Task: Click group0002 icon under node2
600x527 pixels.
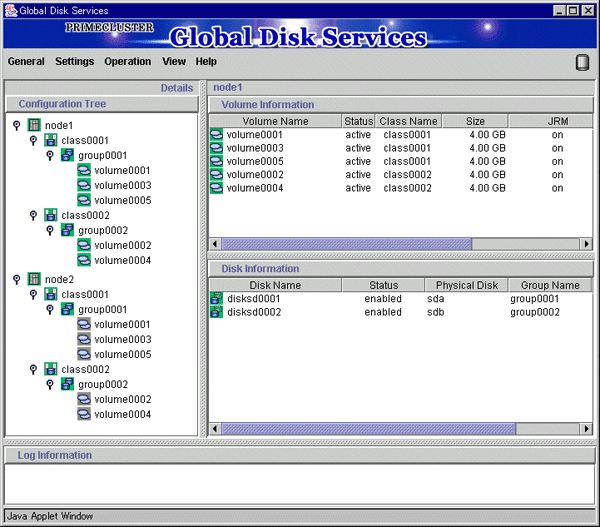Action: click(67, 384)
